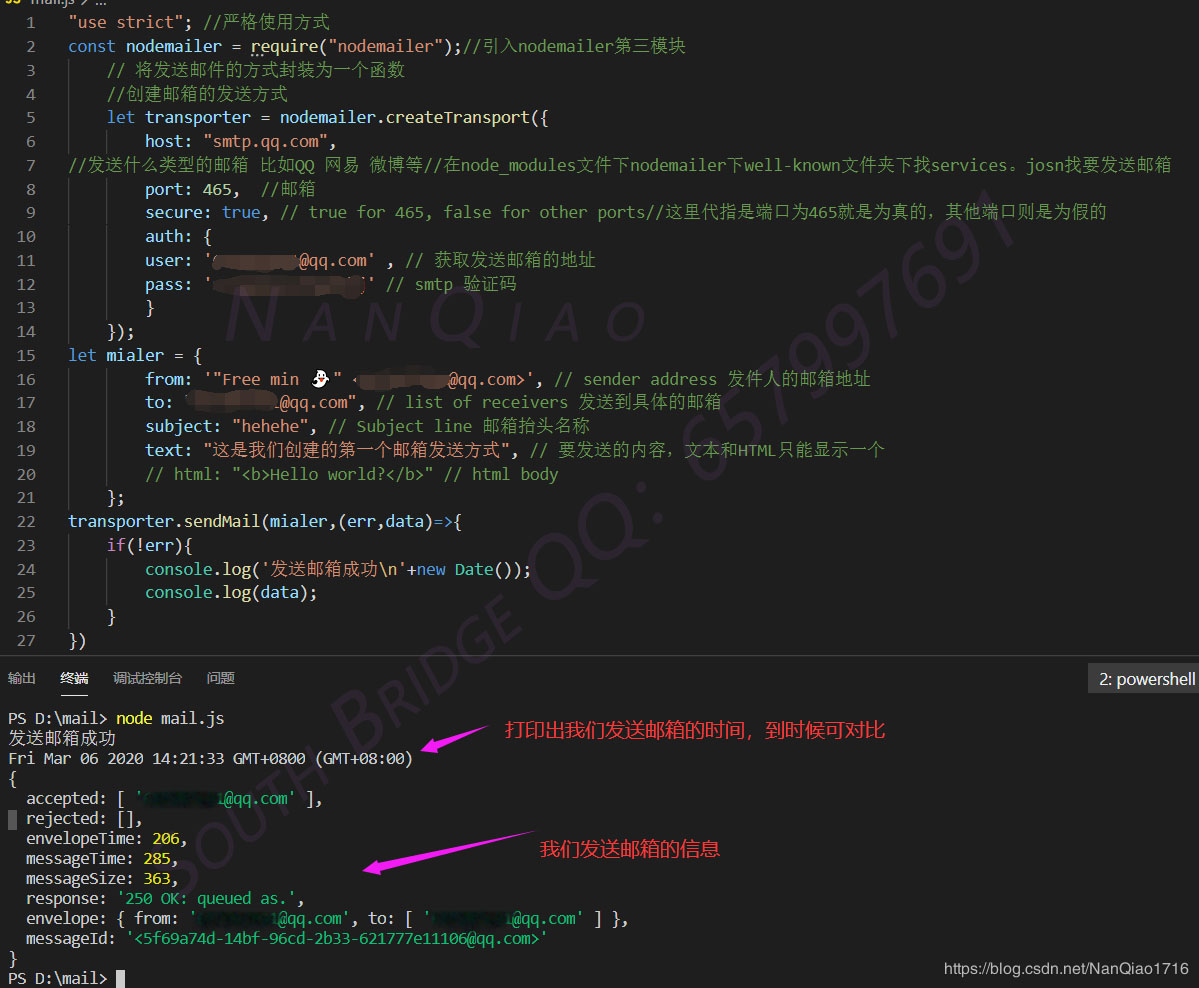Click line number 15 in the gutter
Image resolution: width=1199 pixels, height=988 pixels.
[26, 356]
